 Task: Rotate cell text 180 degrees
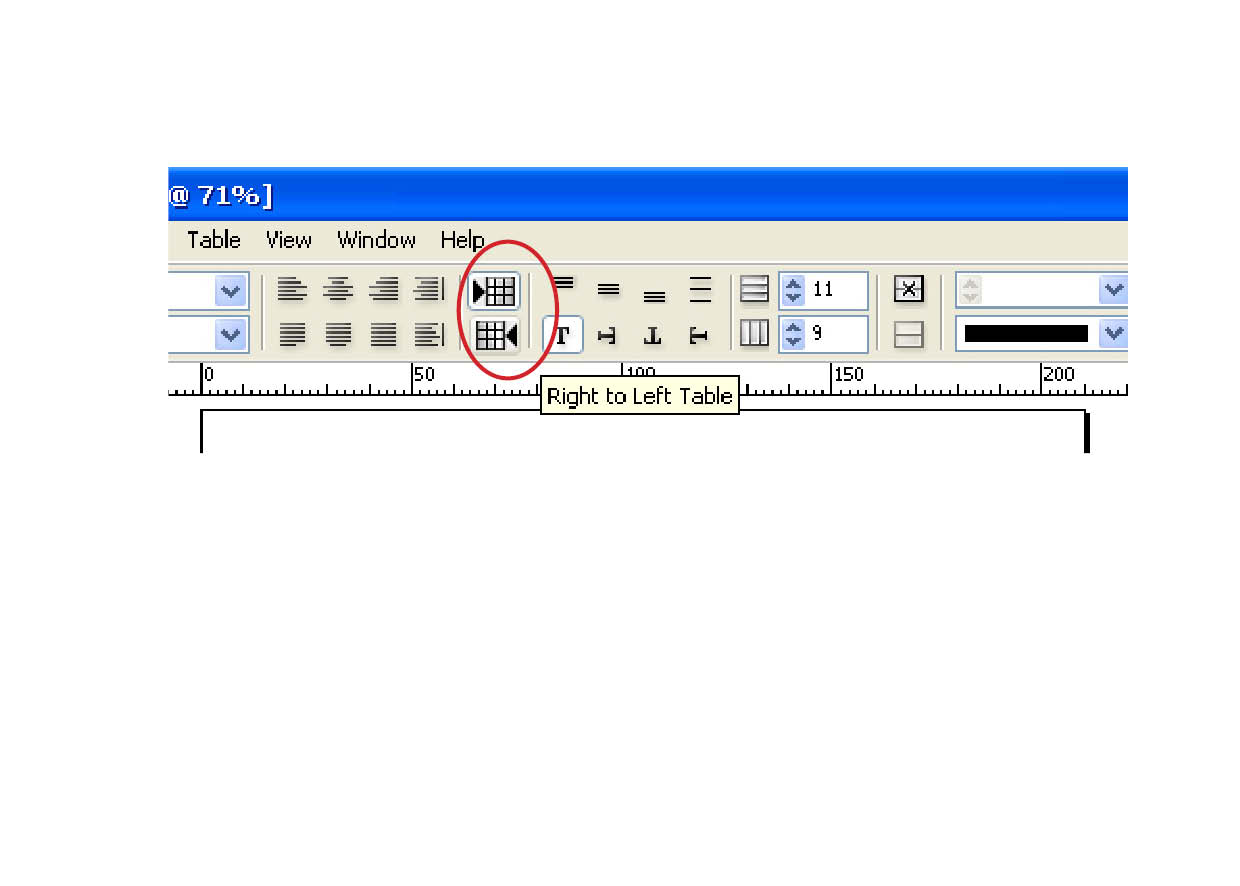pos(653,336)
